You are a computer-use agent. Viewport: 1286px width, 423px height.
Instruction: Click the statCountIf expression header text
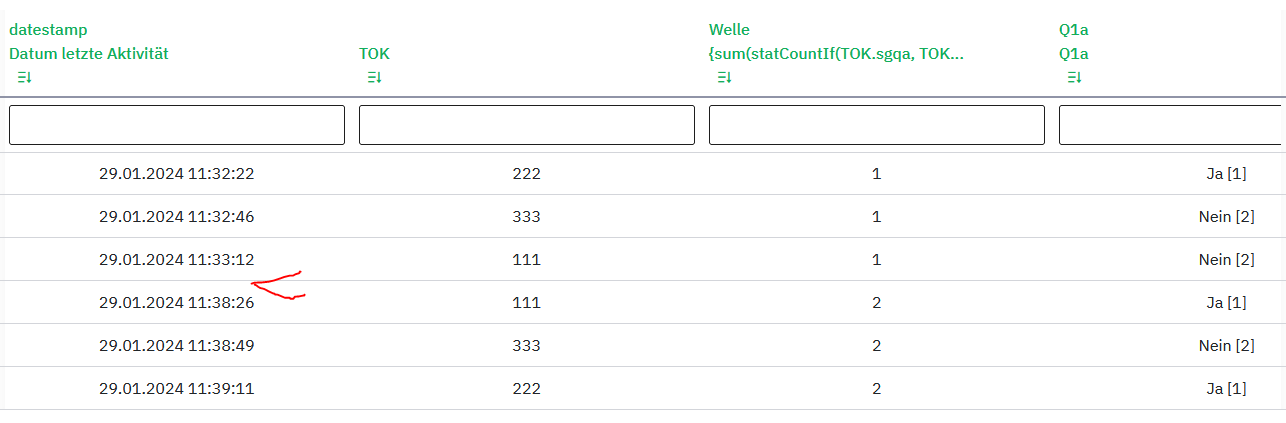[836, 54]
